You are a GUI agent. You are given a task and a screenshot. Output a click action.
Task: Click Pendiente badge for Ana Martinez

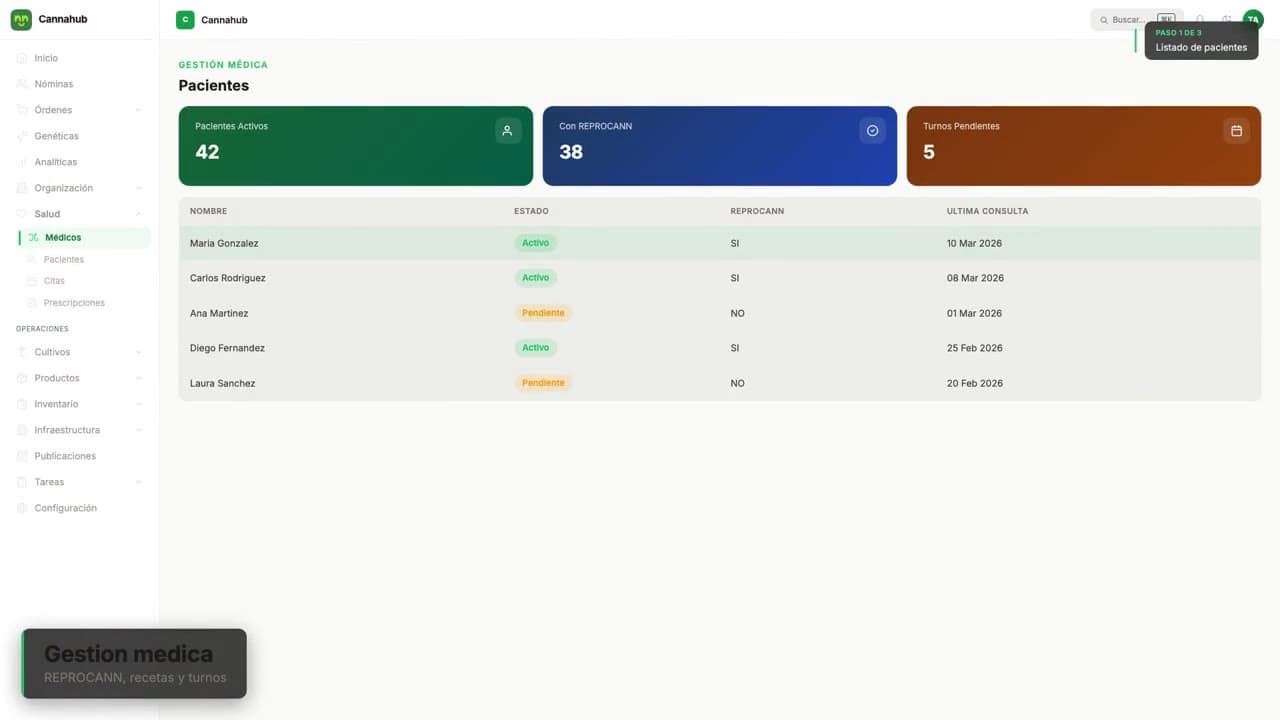tap(543, 313)
